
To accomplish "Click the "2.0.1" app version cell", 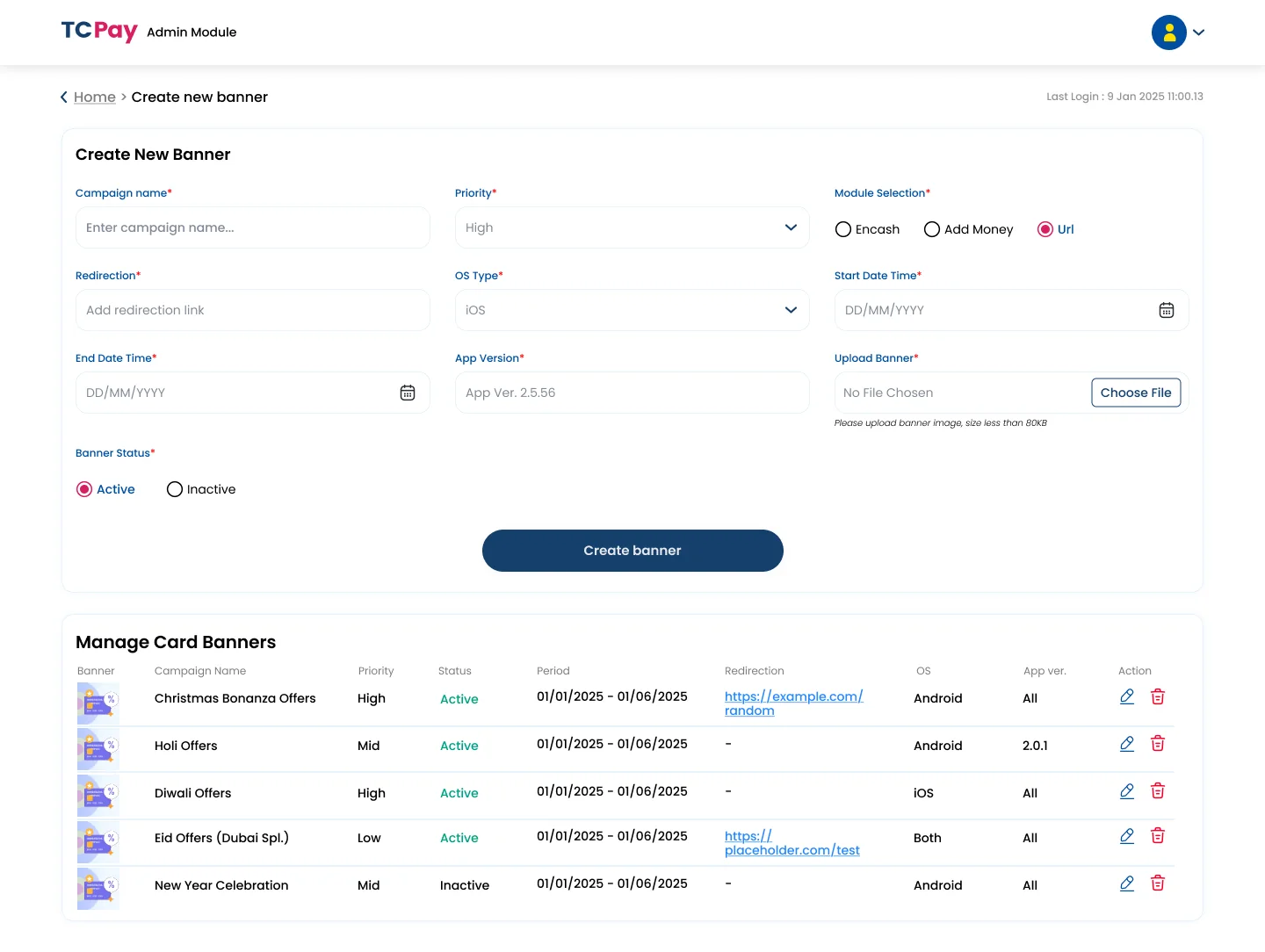I will tap(1035, 746).
